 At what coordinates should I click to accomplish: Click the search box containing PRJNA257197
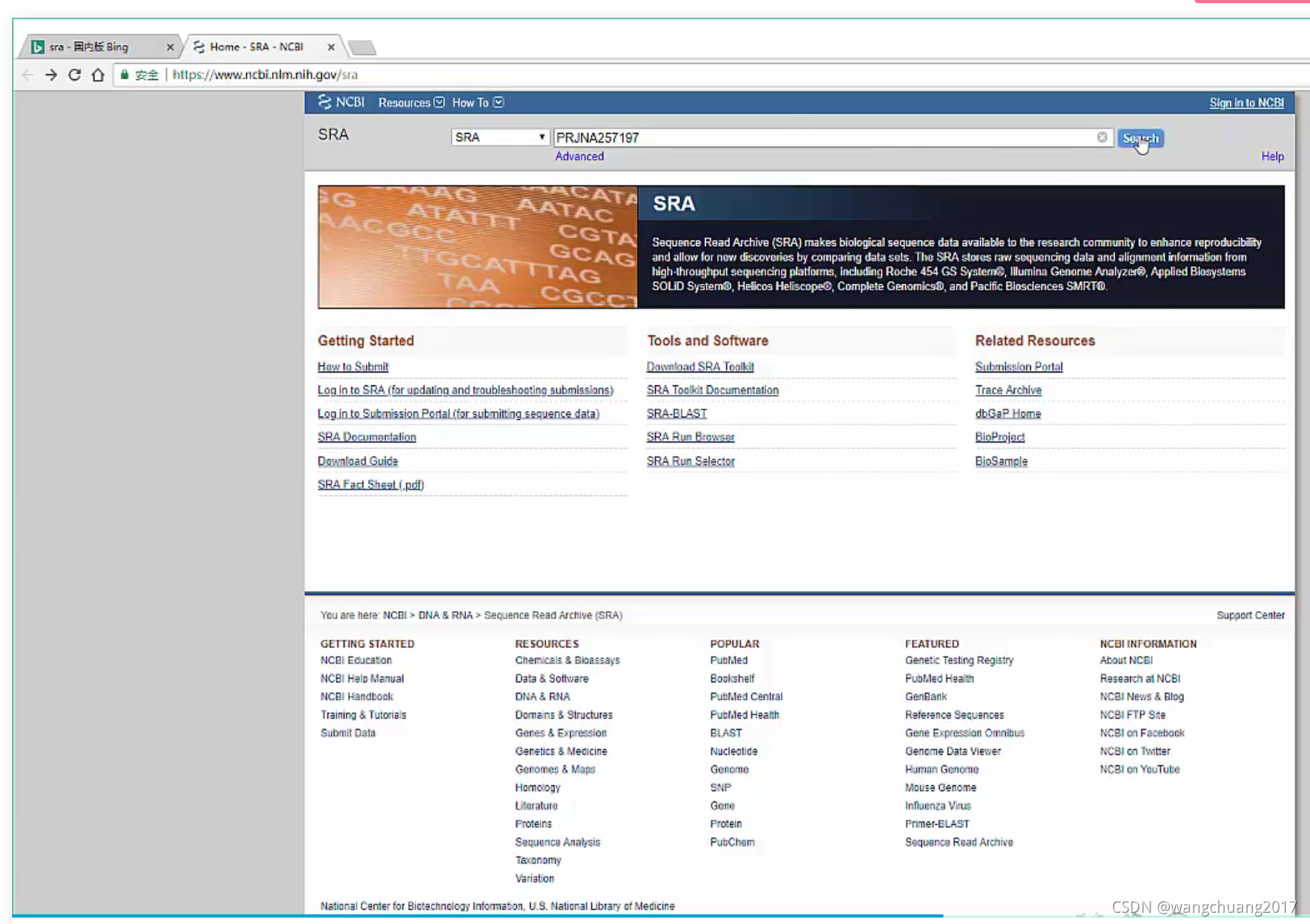click(x=832, y=137)
